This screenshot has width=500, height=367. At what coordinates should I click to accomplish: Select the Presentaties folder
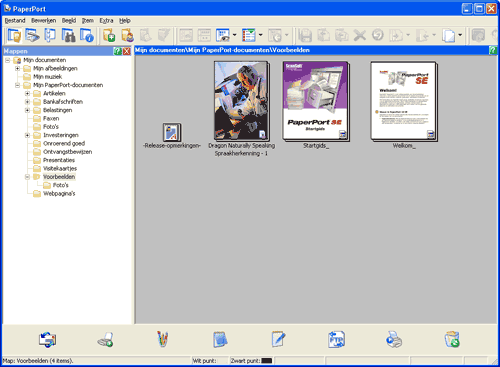59,160
